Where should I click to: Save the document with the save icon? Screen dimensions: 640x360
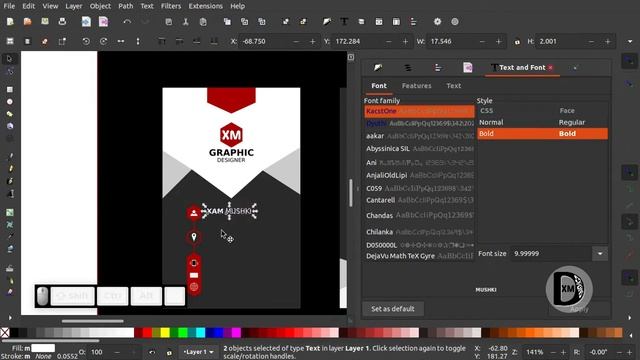pos(45,22)
